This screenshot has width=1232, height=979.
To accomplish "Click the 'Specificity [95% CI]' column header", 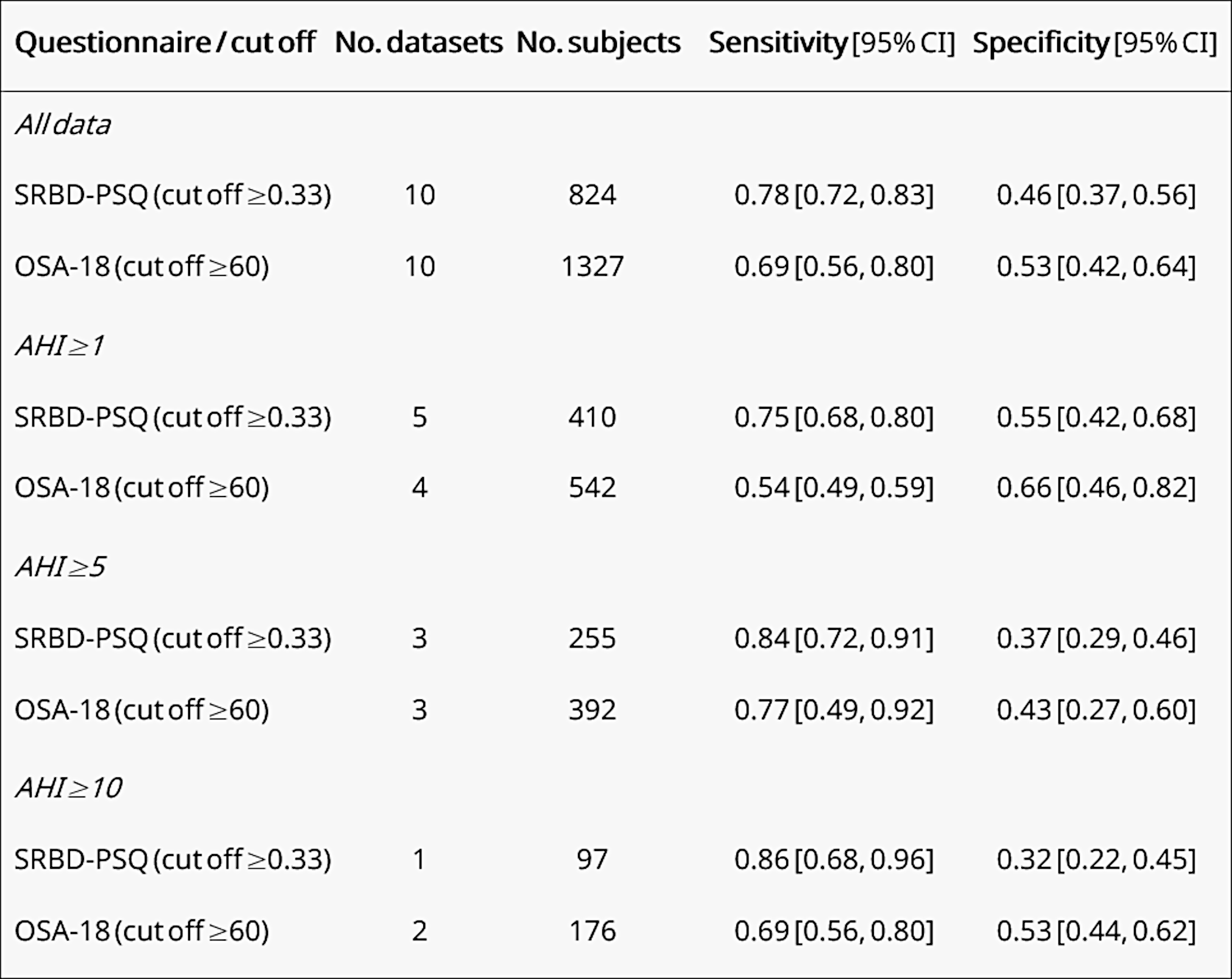I will pyautogui.click(x=1094, y=43).
